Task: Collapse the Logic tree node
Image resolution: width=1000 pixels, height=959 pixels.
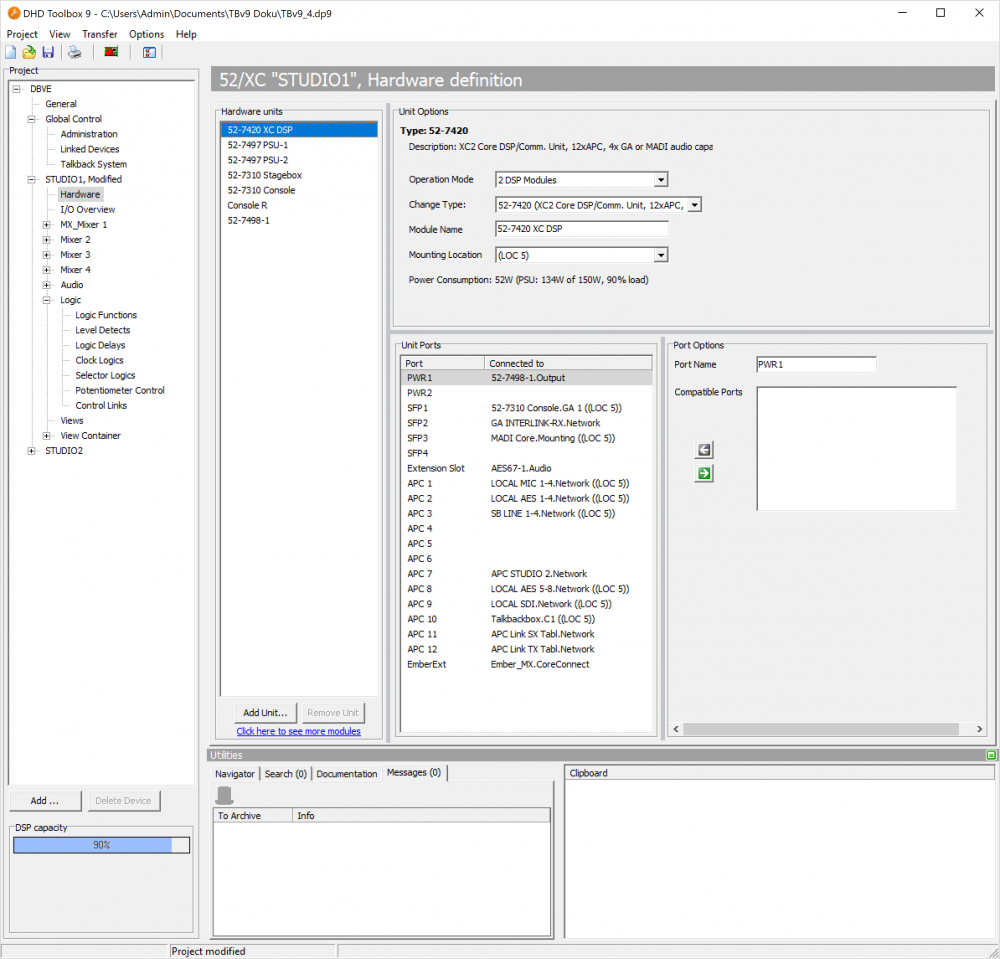Action: point(47,300)
